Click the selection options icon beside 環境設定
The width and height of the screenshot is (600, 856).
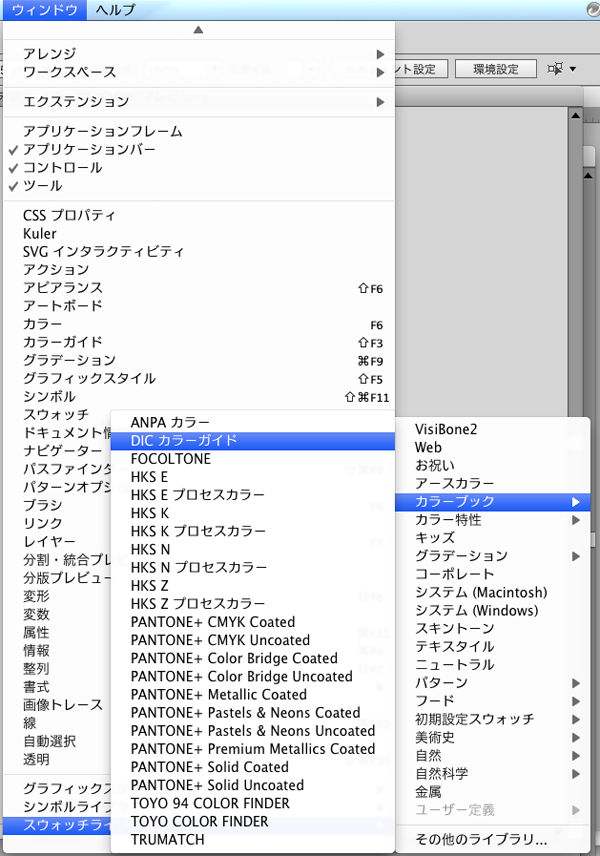click(560, 69)
